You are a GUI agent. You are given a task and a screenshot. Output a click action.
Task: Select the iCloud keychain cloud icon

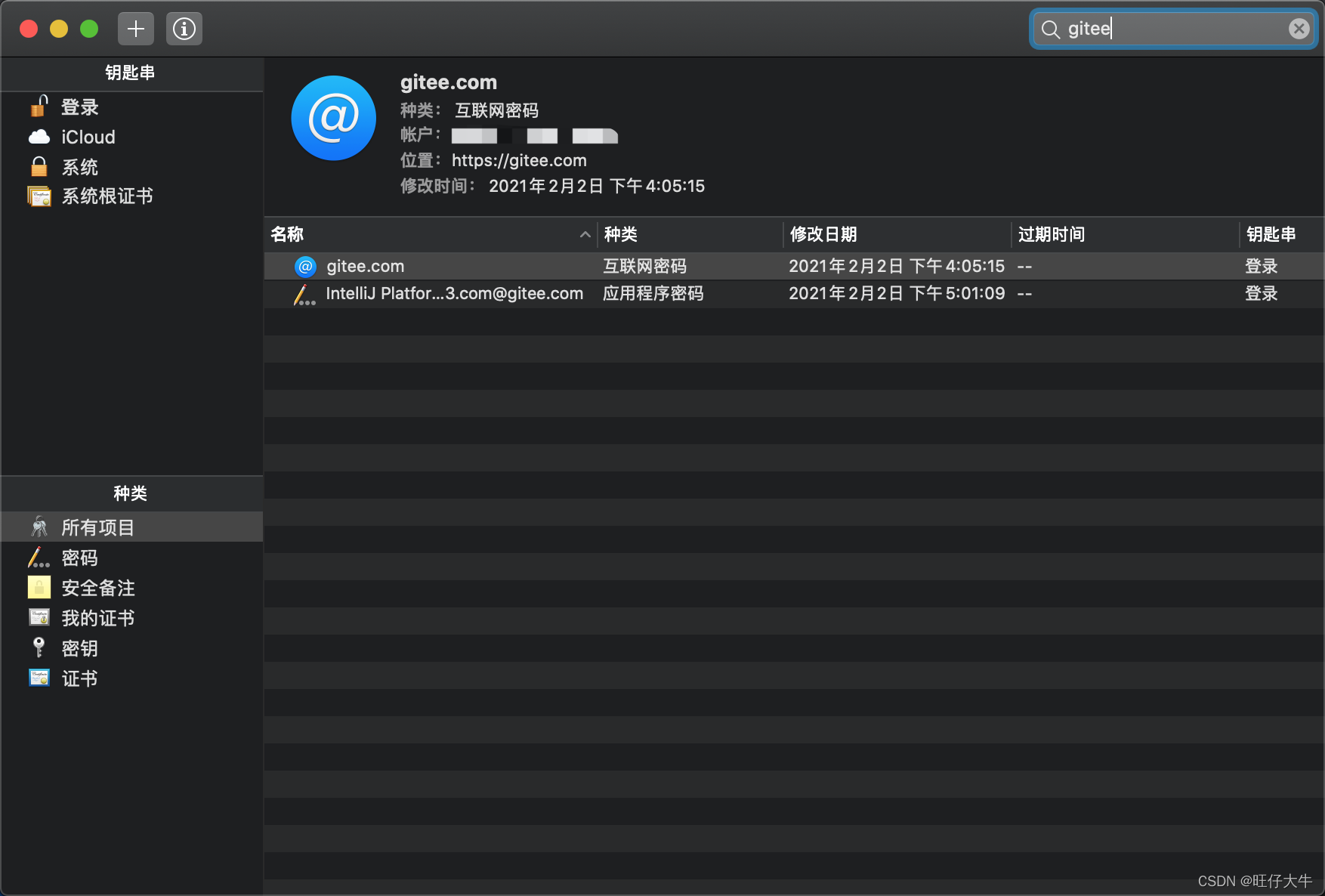point(39,137)
